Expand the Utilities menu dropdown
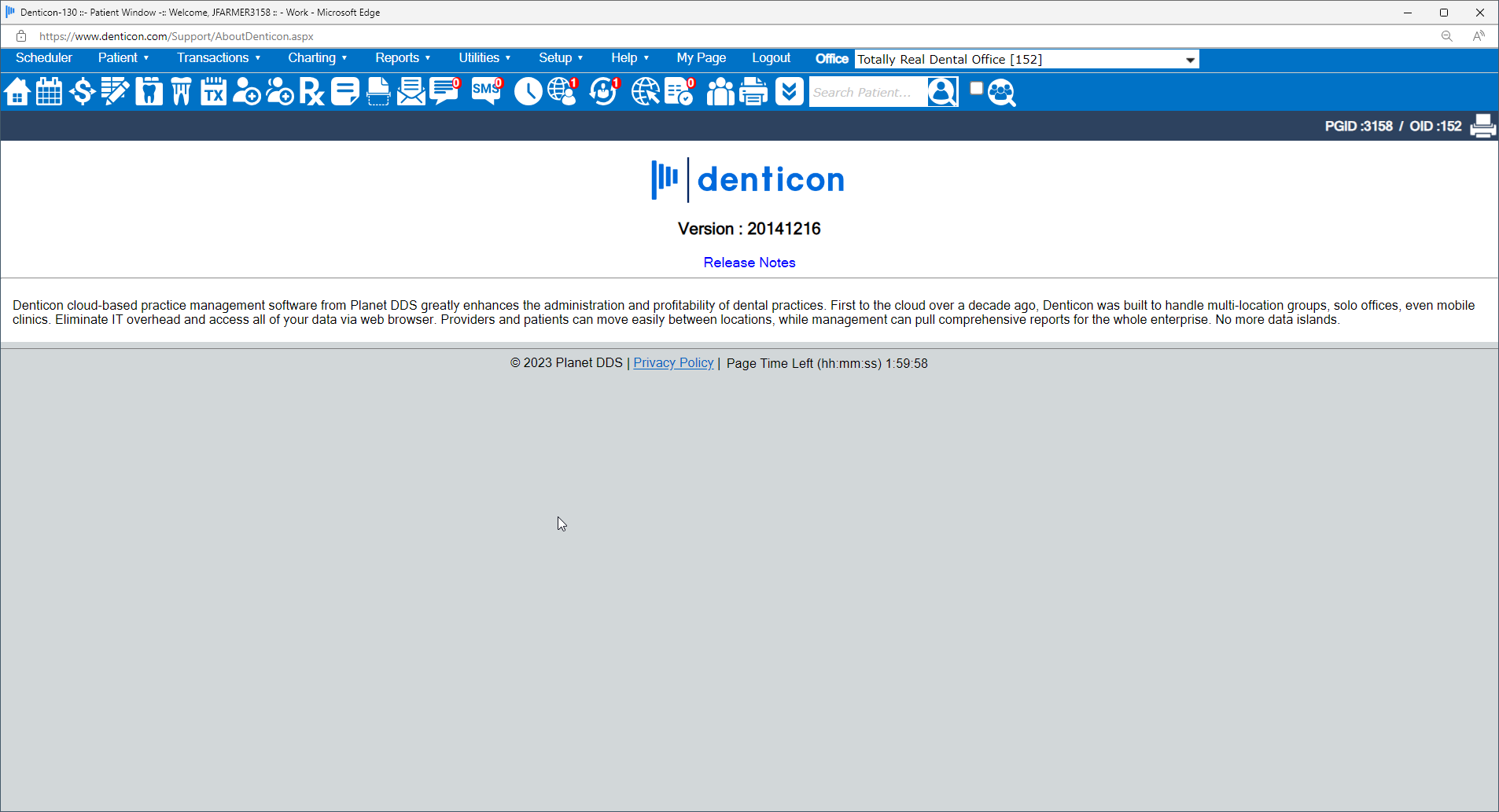 click(484, 58)
